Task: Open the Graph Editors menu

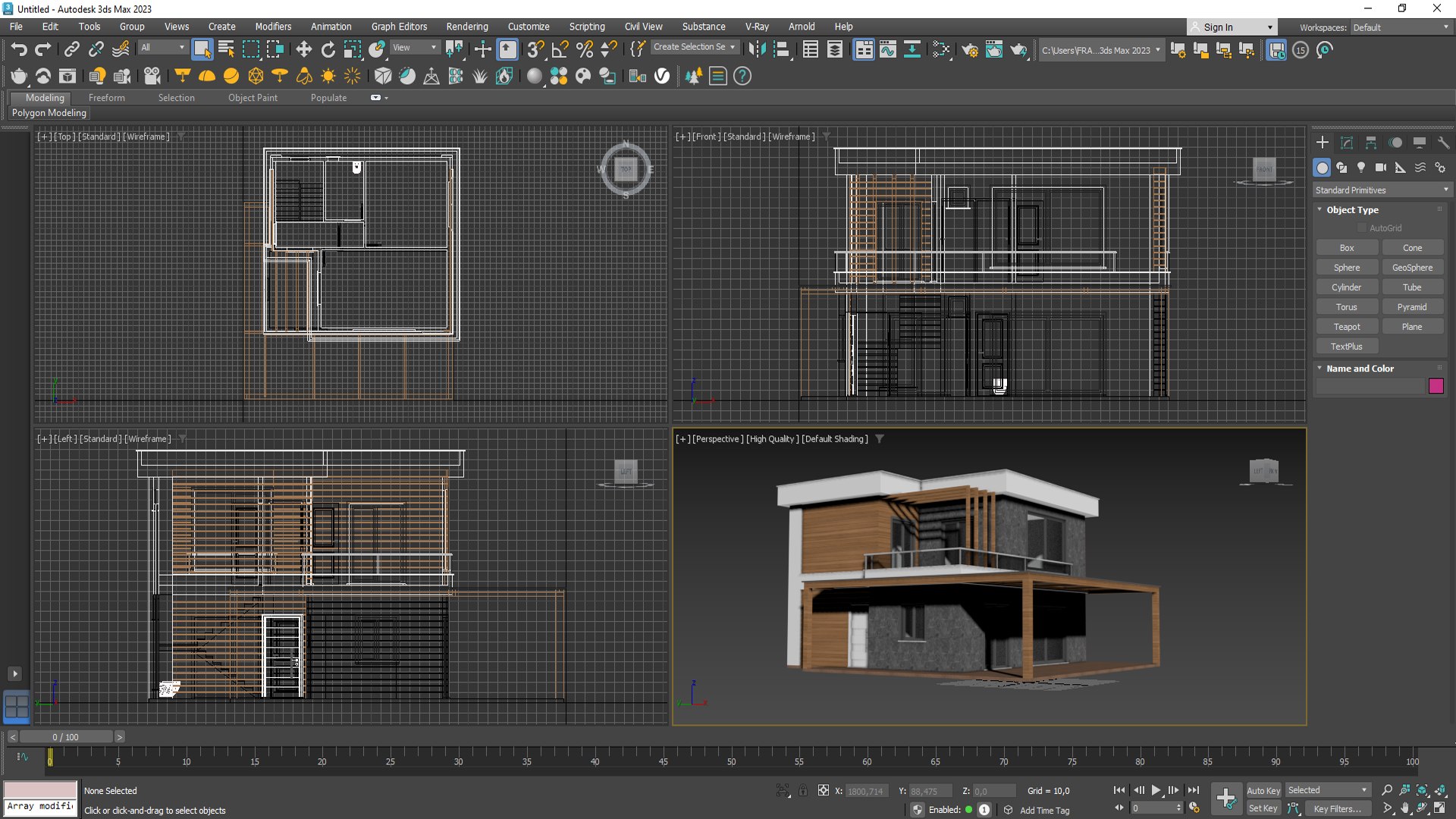Action: 399,27
